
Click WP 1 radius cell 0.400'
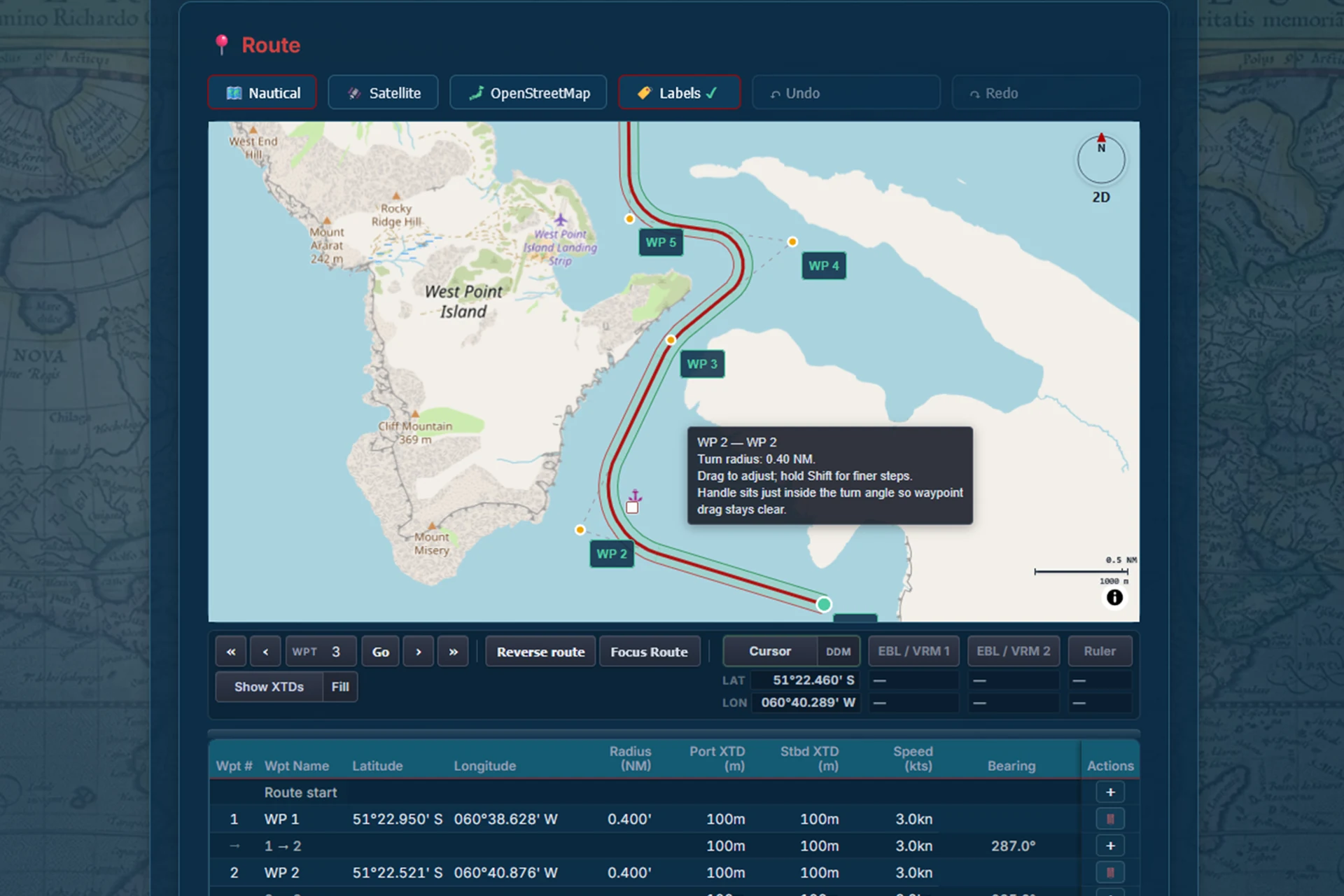pyautogui.click(x=629, y=819)
